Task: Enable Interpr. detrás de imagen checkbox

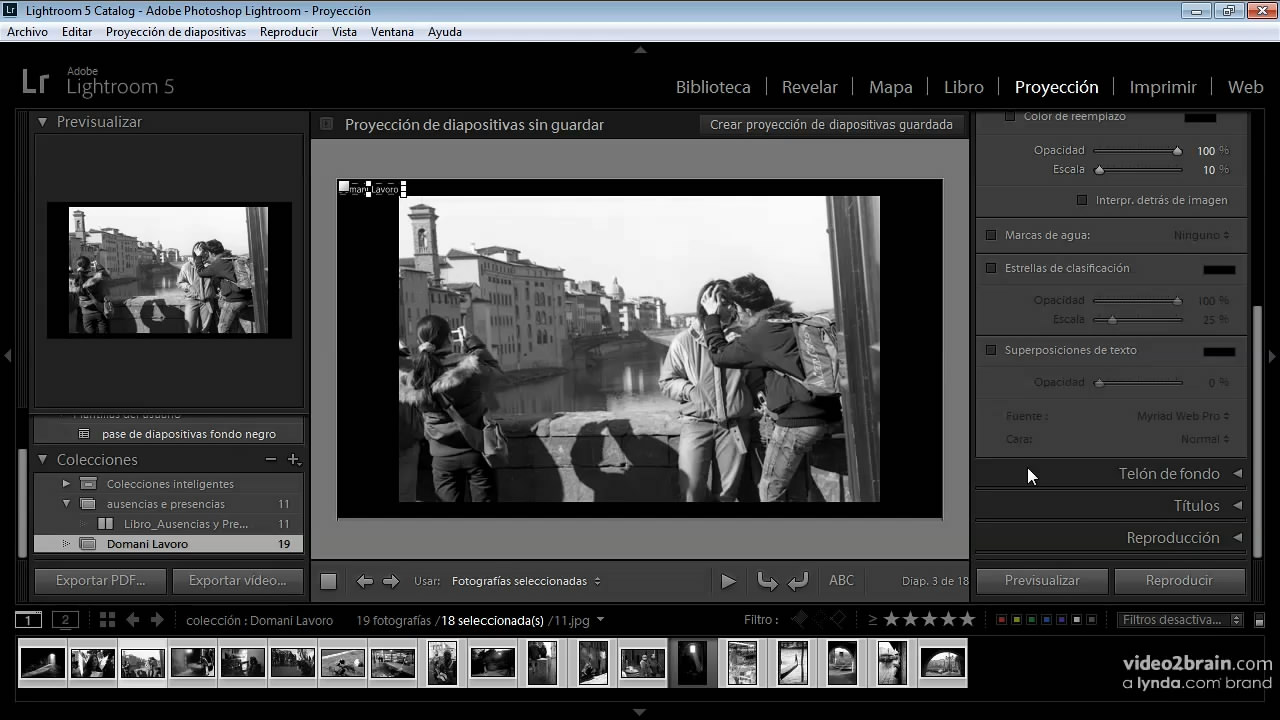Action: click(x=1081, y=200)
